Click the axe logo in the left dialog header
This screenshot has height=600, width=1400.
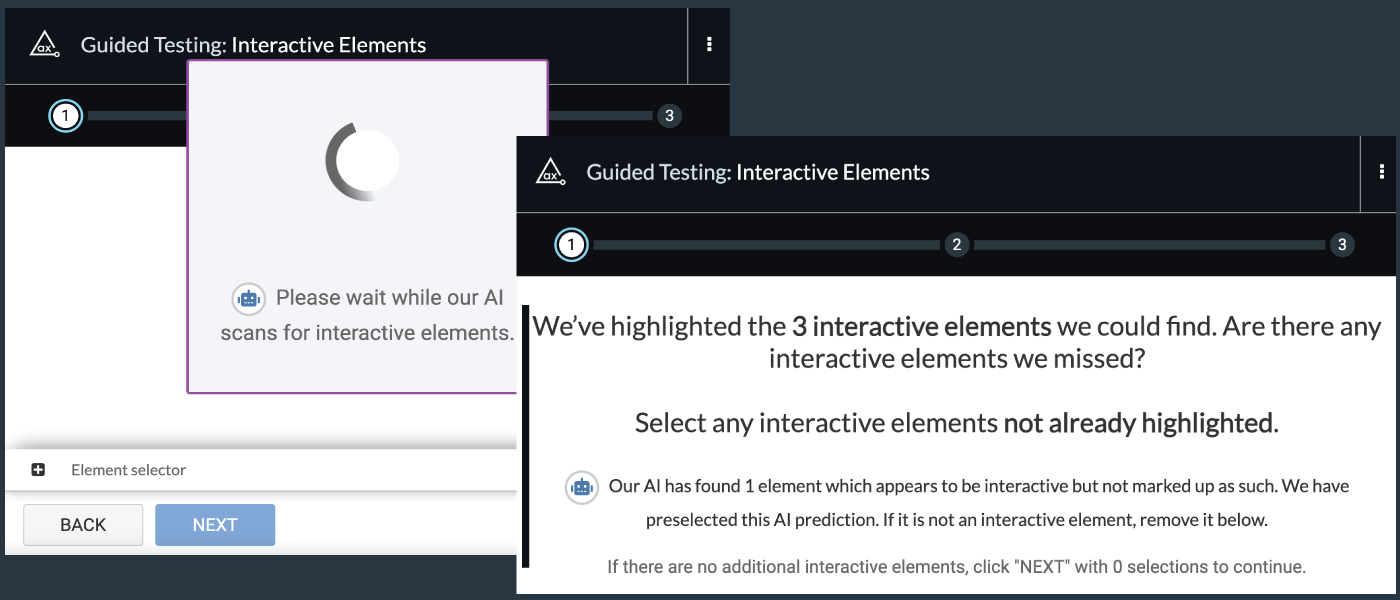coord(45,44)
